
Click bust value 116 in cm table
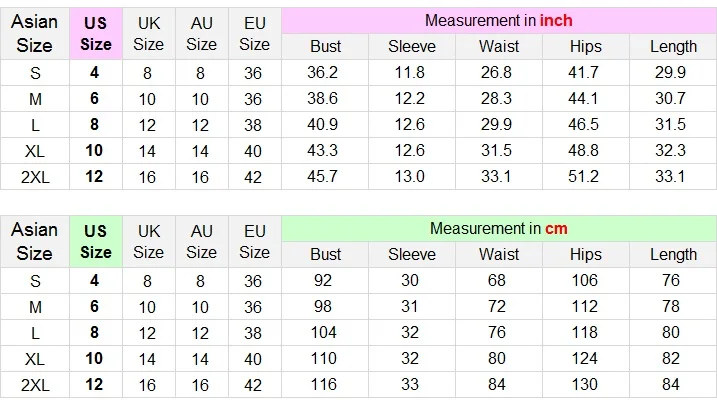coord(323,385)
